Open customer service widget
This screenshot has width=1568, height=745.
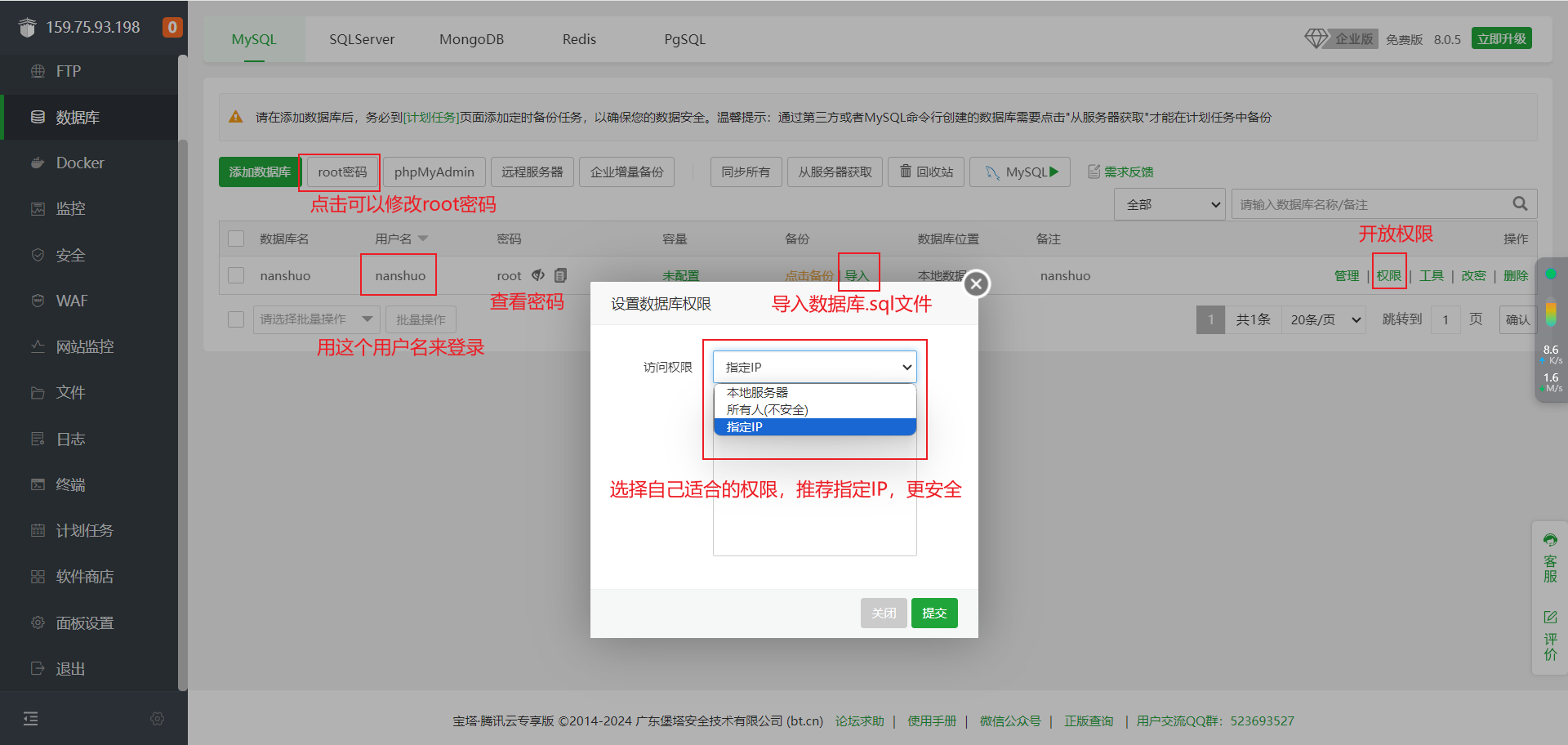(x=1550, y=560)
